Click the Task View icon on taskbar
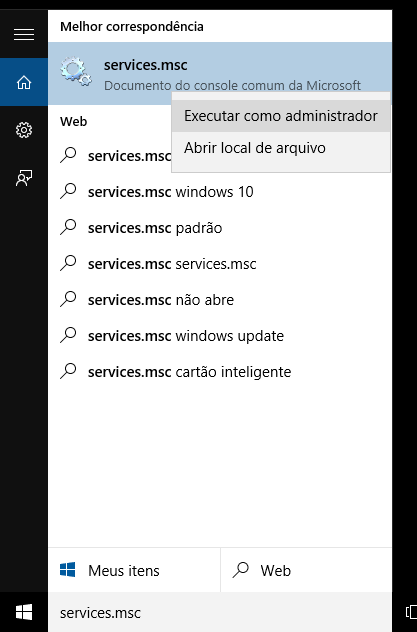The image size is (417, 632). coord(411,612)
